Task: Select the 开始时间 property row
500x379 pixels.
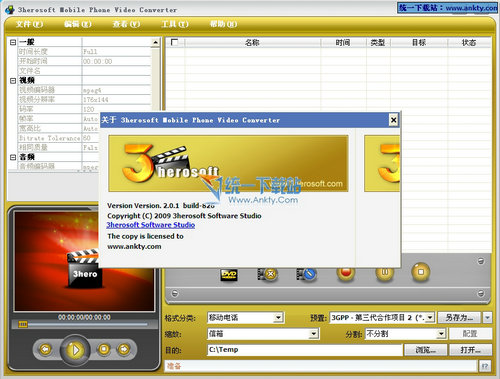Action: tap(84, 61)
